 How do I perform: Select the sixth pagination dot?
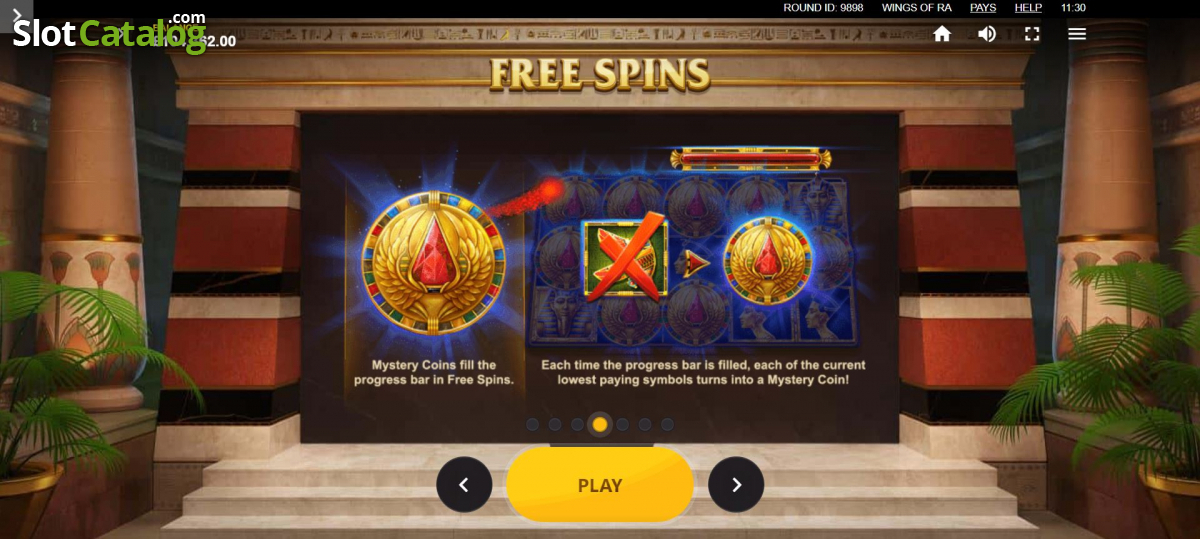tap(645, 424)
